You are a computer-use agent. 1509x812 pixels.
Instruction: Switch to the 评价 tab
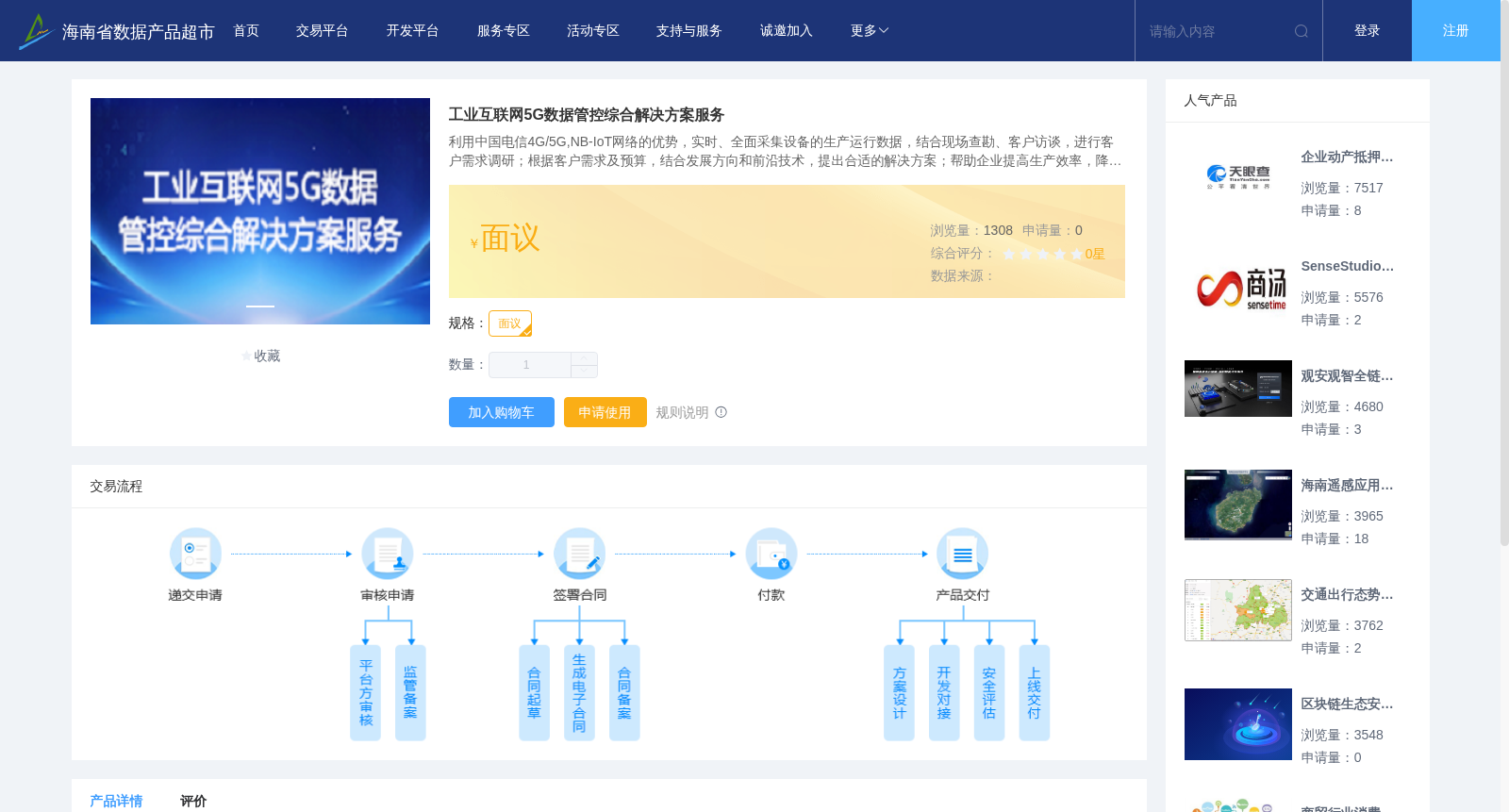193,801
